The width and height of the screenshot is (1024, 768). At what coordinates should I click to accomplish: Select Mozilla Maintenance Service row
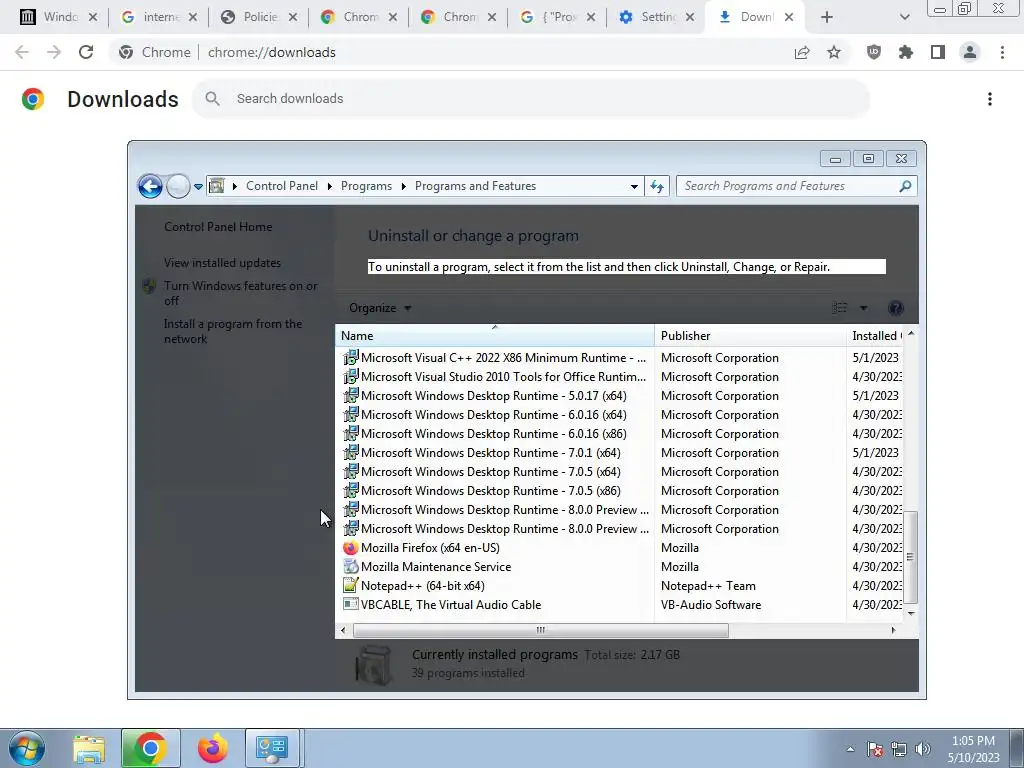pos(618,567)
